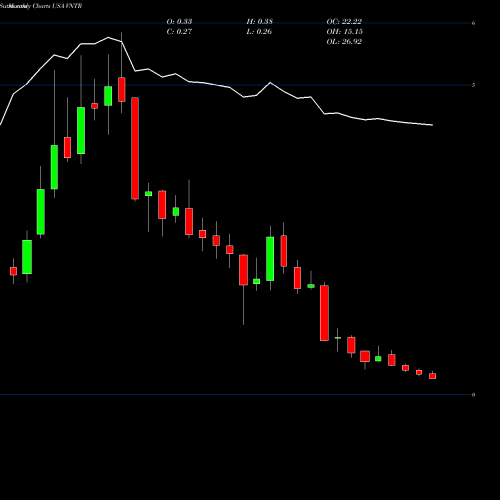Screen dimensions: 500x500
Task: Click the 'Charts USA FNTR' chart title
Action: click(57, 6)
